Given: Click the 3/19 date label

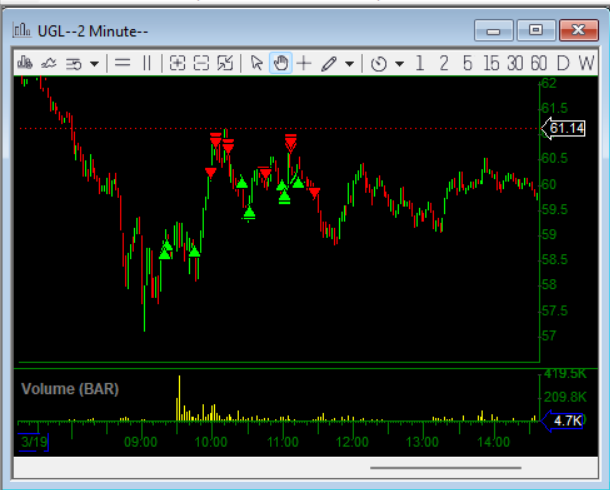Looking at the screenshot, I should (33, 442).
